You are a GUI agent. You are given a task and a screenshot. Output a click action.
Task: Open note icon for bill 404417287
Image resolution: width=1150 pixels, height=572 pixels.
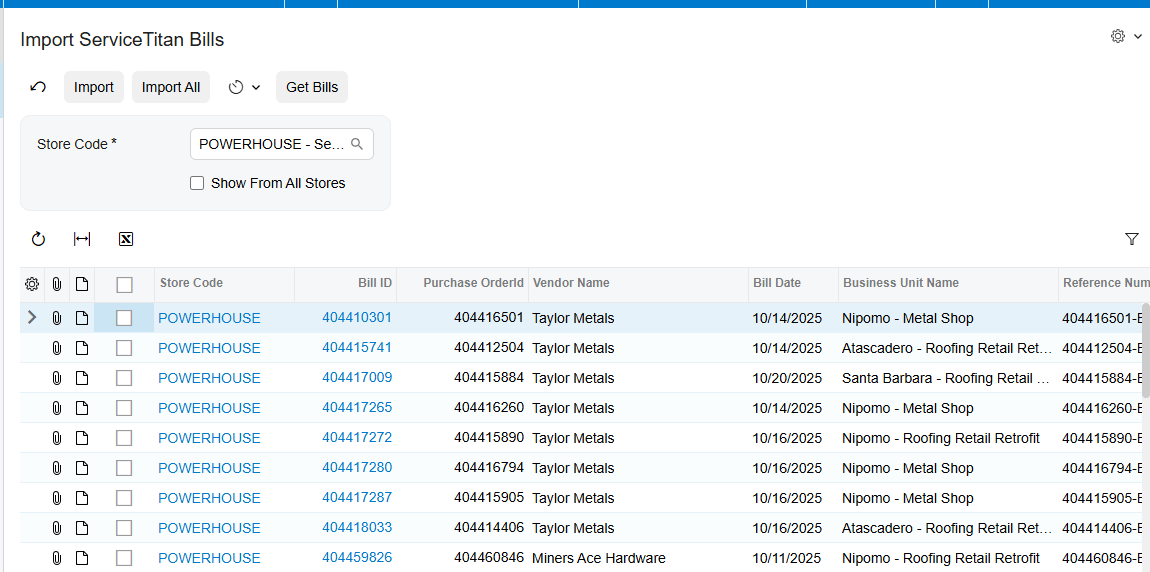[81, 499]
